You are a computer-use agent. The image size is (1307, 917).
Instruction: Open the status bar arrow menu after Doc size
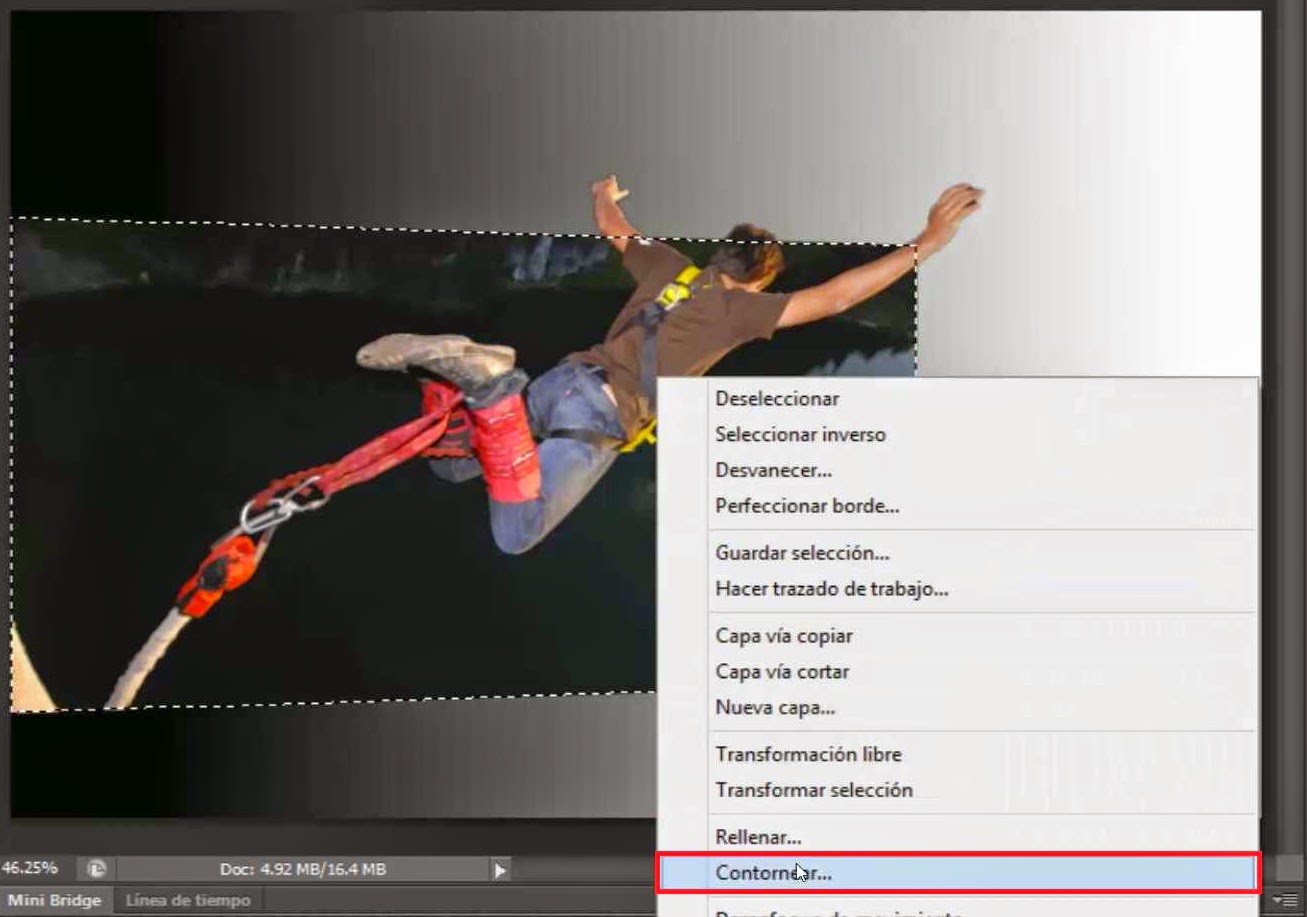point(500,869)
